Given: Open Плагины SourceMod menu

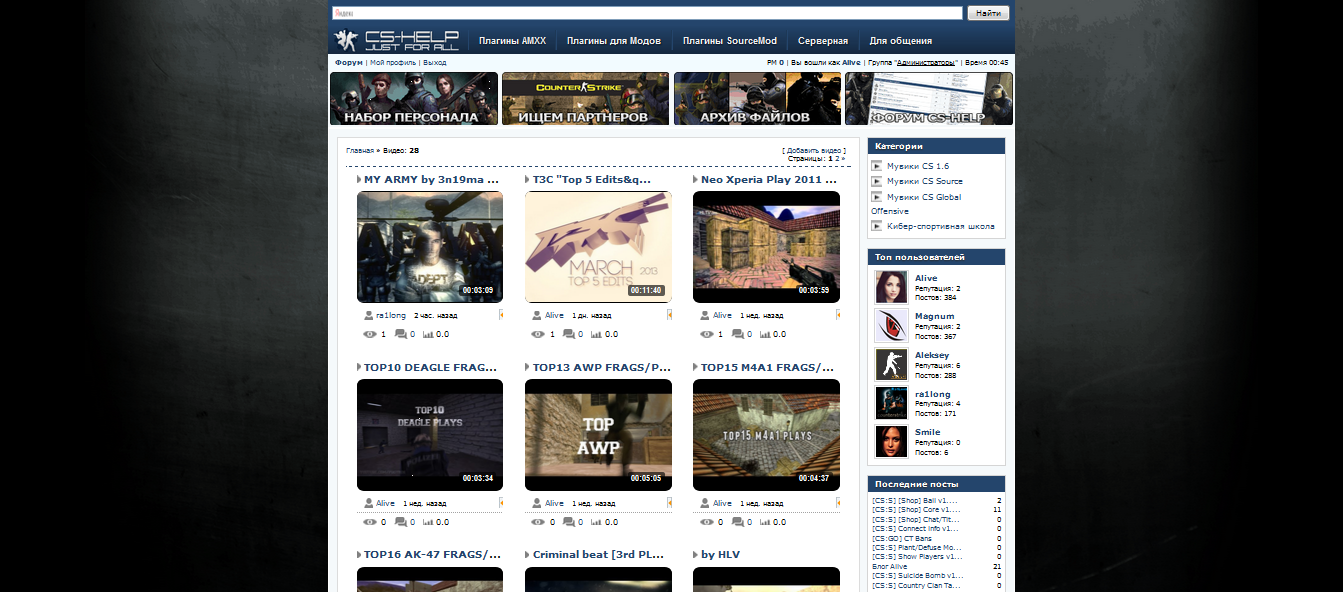Looking at the screenshot, I should tap(730, 41).
